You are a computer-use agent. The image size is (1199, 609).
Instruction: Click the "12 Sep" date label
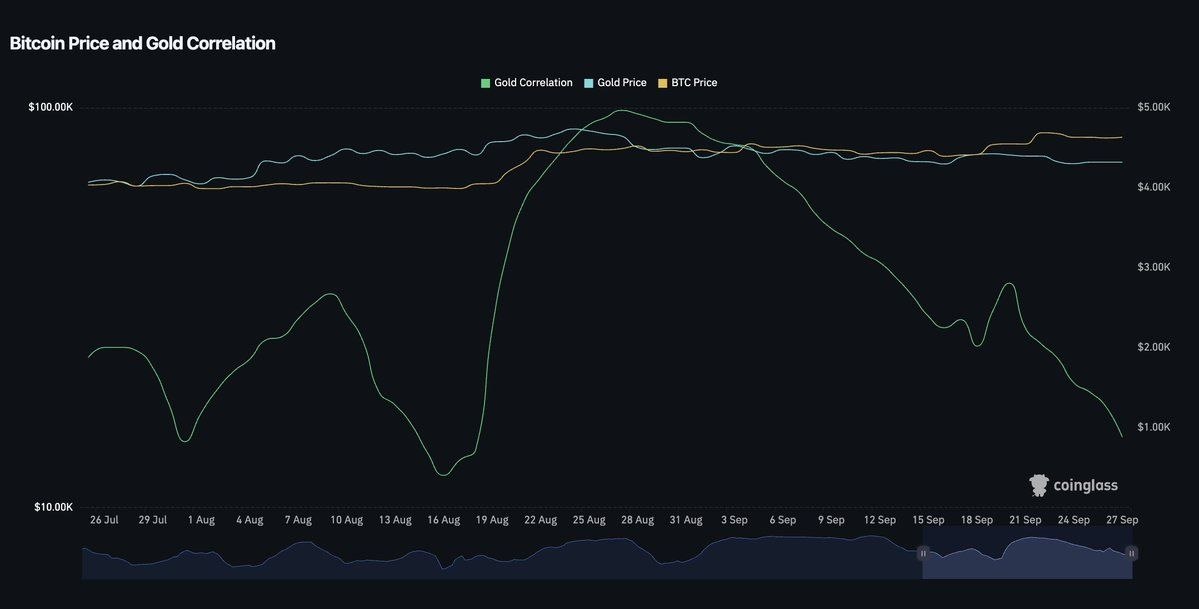point(880,520)
